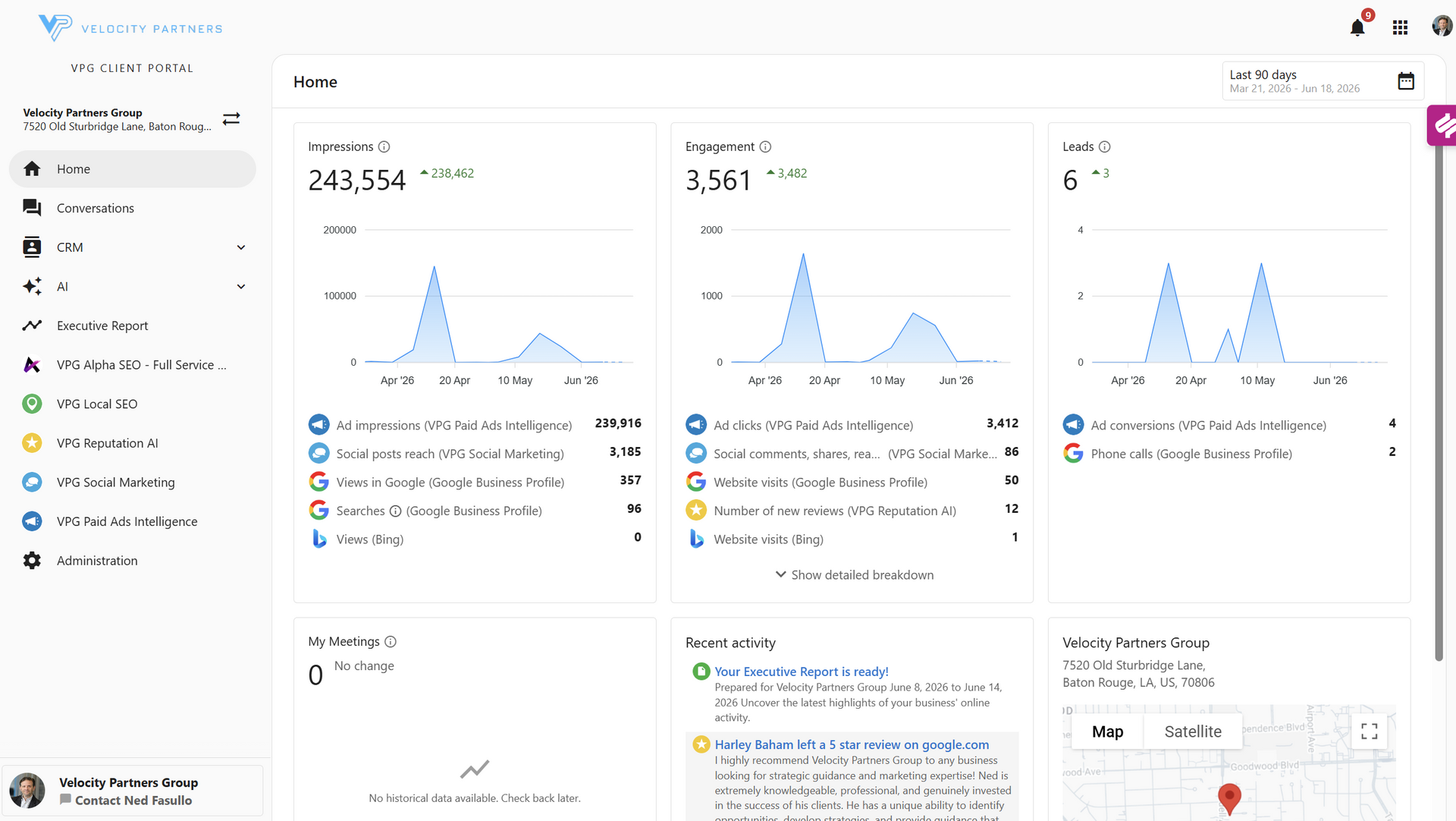Open Harley Baham 5 star review link
This screenshot has height=821, width=1456.
tap(852, 744)
